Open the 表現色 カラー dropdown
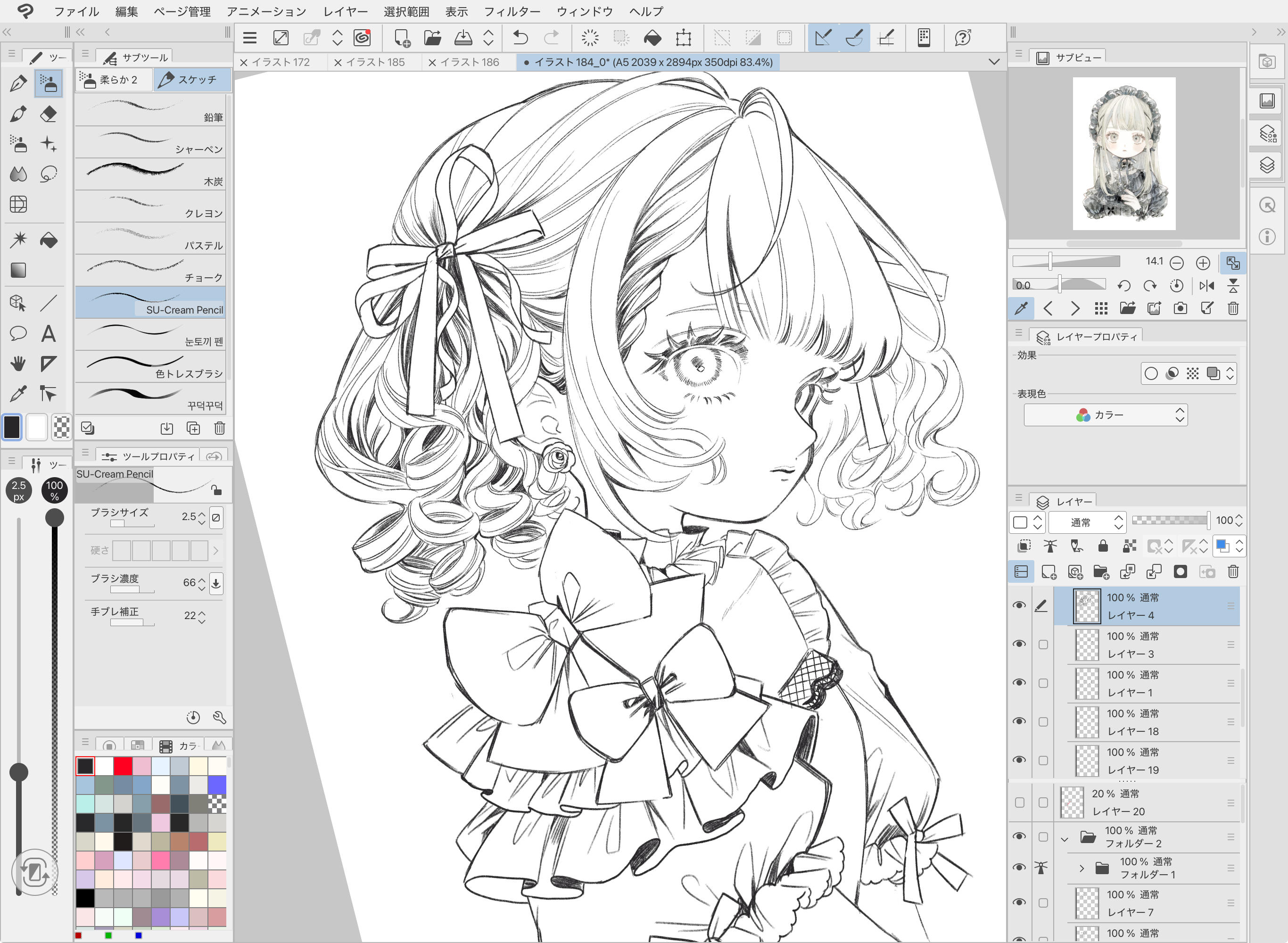1288x943 pixels. point(1106,415)
